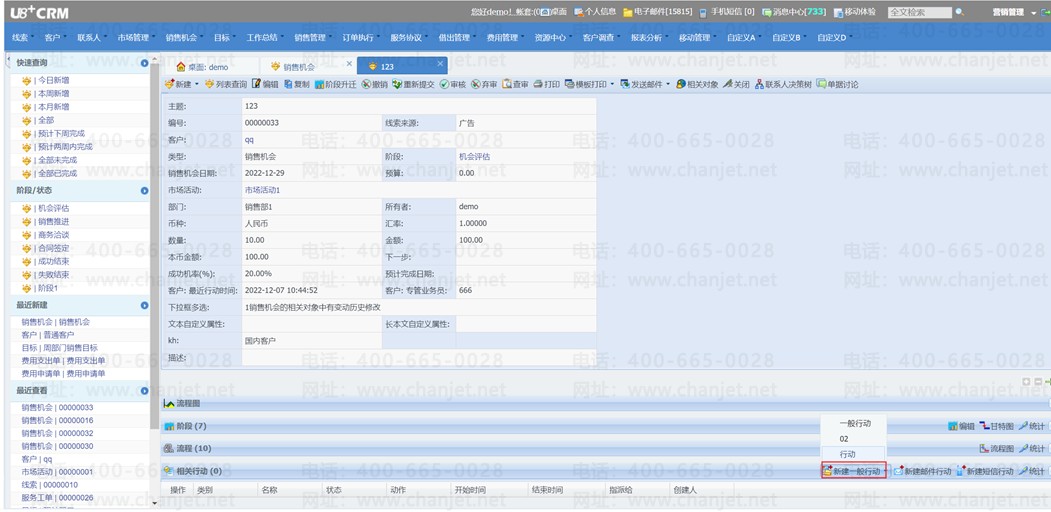Choose 一般行动 from the popup menu

click(855, 424)
